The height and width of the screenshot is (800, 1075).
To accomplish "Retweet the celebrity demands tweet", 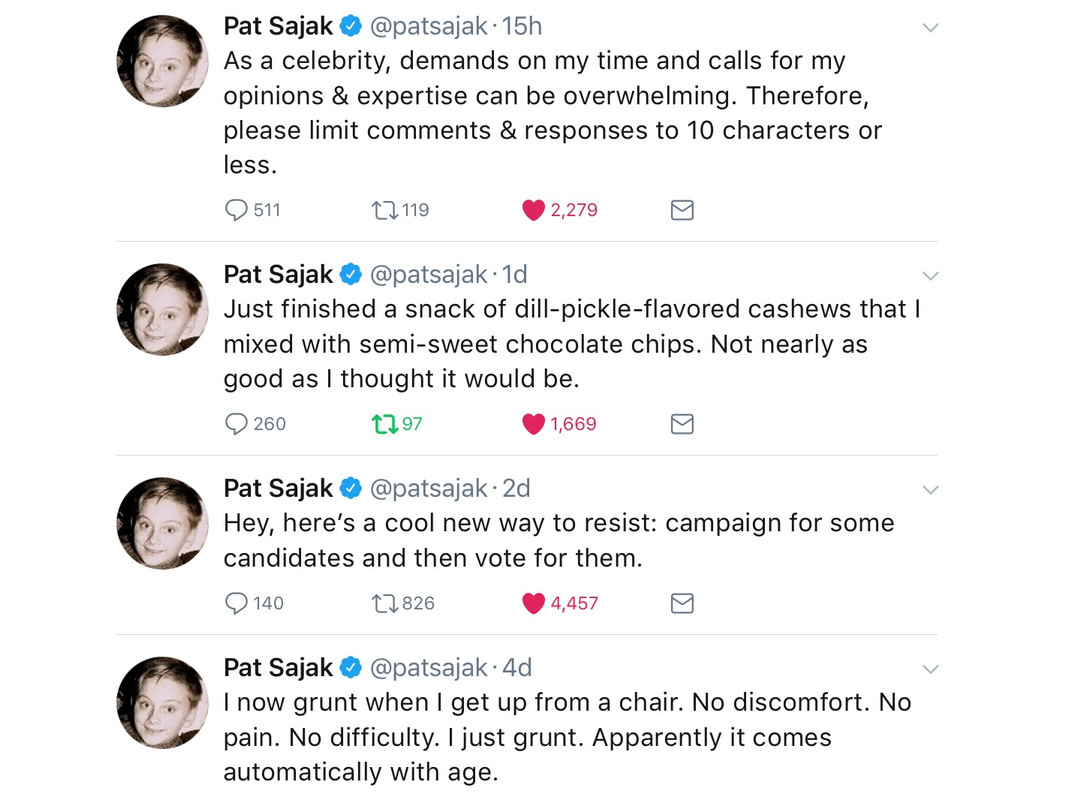I will 384,210.
